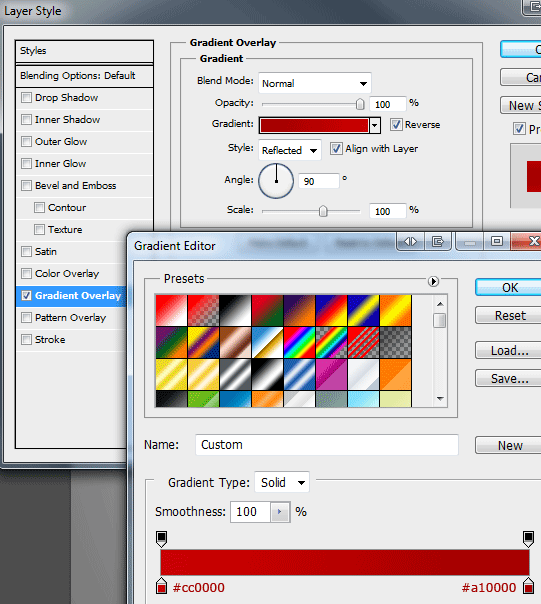The image size is (541, 604).
Task: Choose the rainbow spectrum gradient preset
Action: point(299,342)
